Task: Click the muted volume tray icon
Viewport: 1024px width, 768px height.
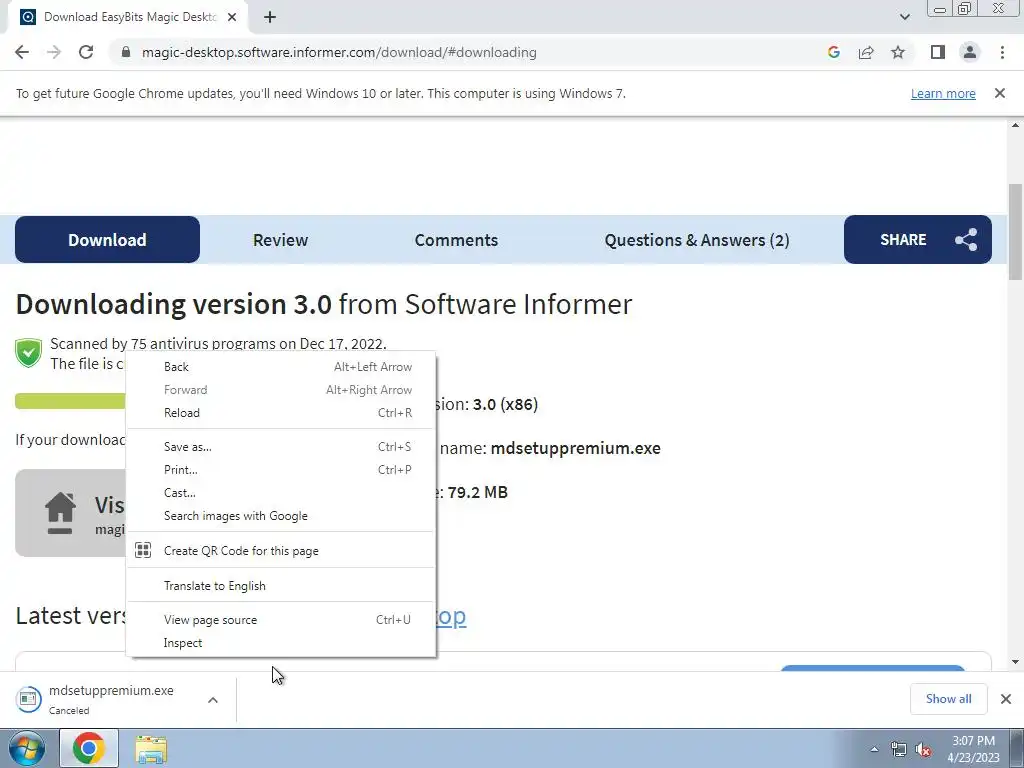Action: tap(923, 749)
